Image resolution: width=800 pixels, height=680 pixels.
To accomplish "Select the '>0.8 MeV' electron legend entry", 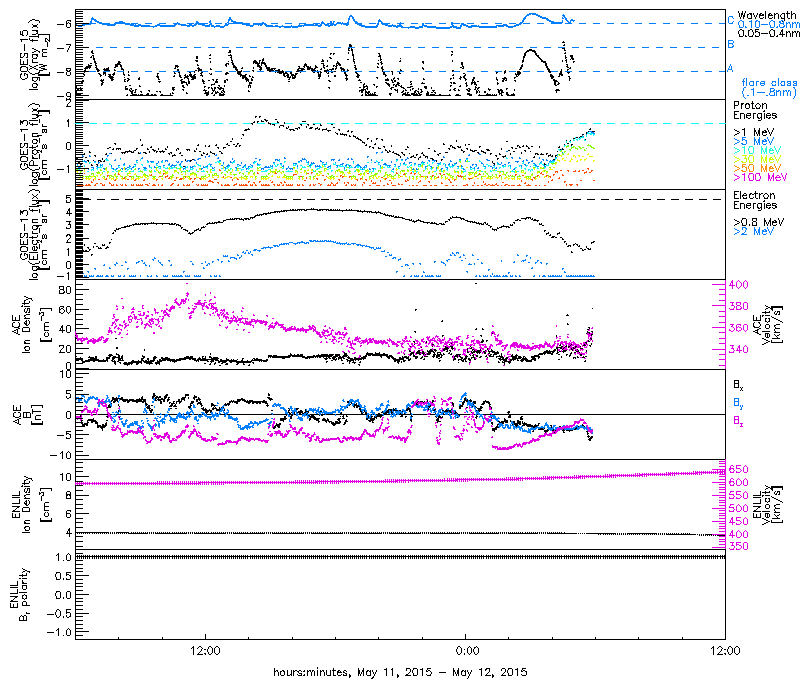I will pos(759,222).
